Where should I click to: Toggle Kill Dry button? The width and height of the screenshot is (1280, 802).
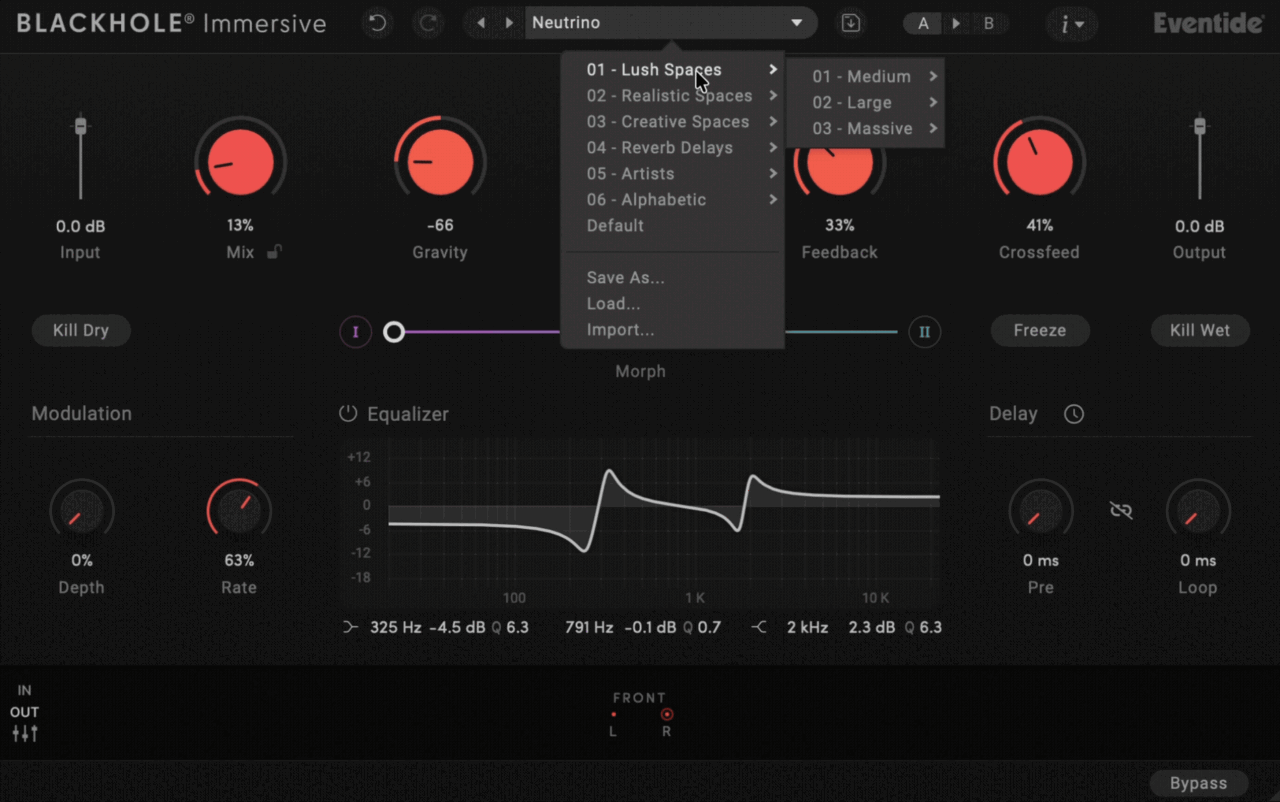tap(81, 331)
